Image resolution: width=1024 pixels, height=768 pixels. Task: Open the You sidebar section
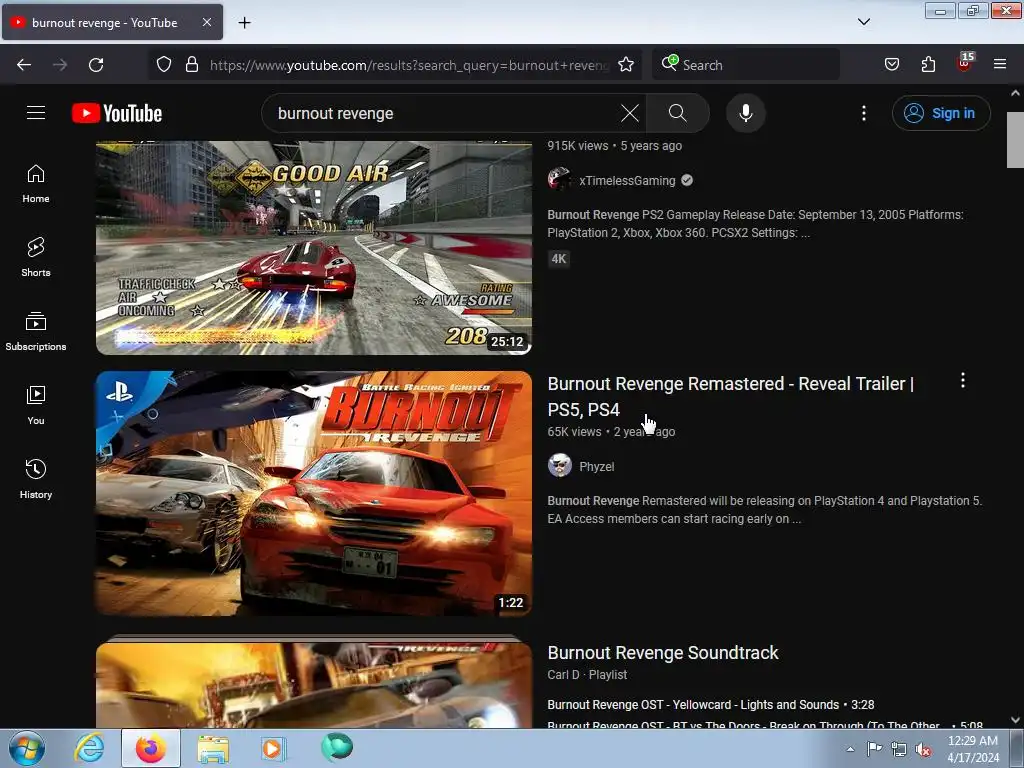pyautogui.click(x=36, y=405)
